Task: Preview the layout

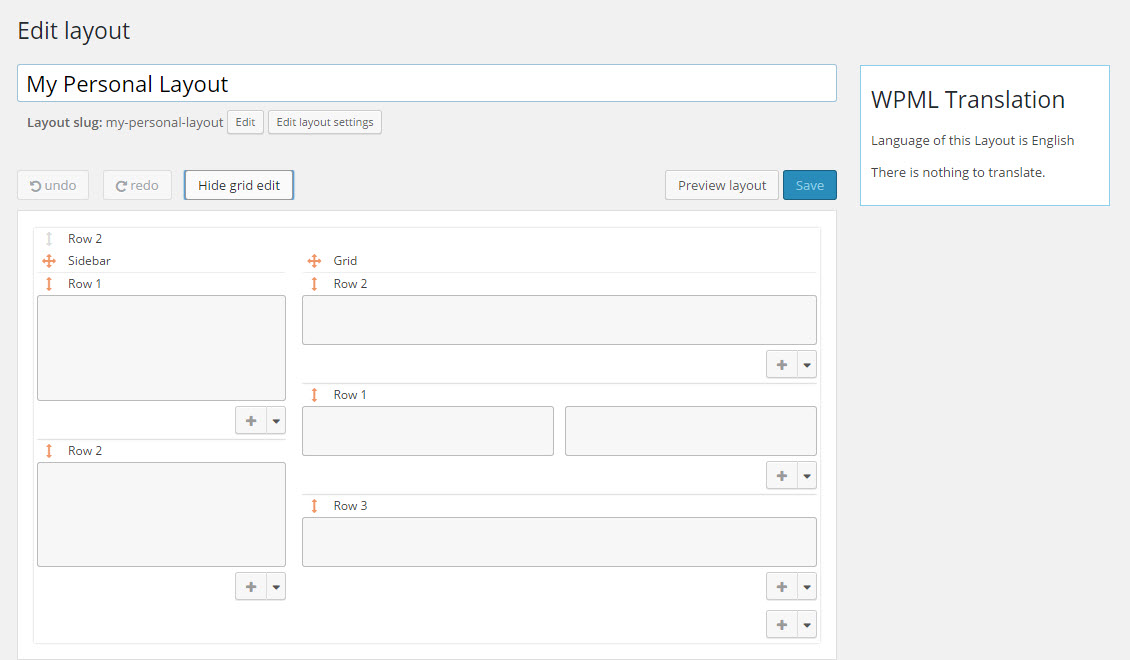Action: pos(721,185)
